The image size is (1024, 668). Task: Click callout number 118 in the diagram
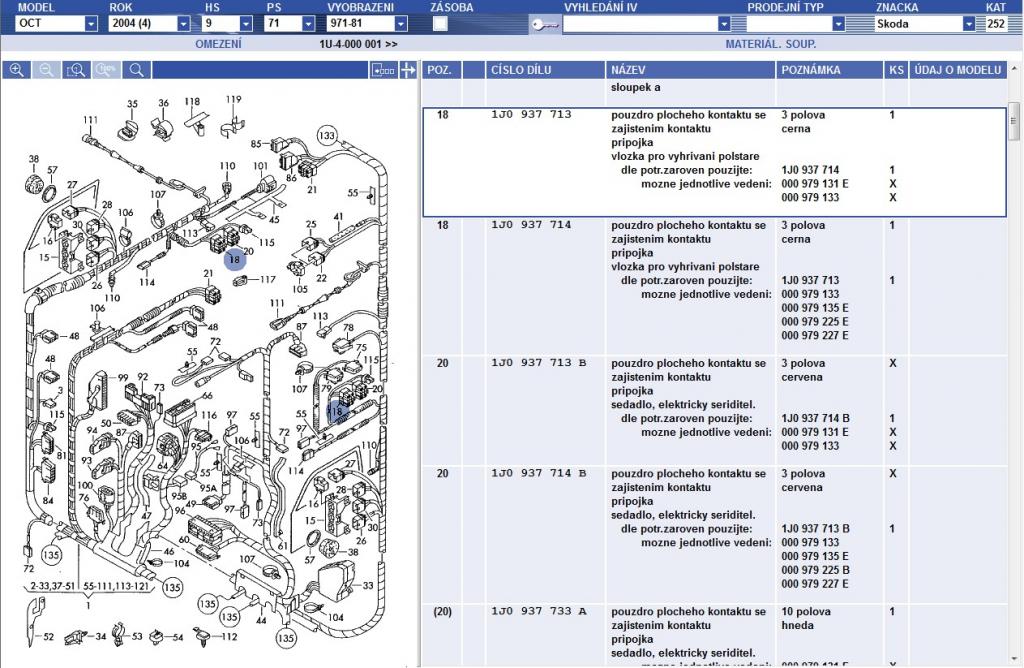click(x=192, y=101)
